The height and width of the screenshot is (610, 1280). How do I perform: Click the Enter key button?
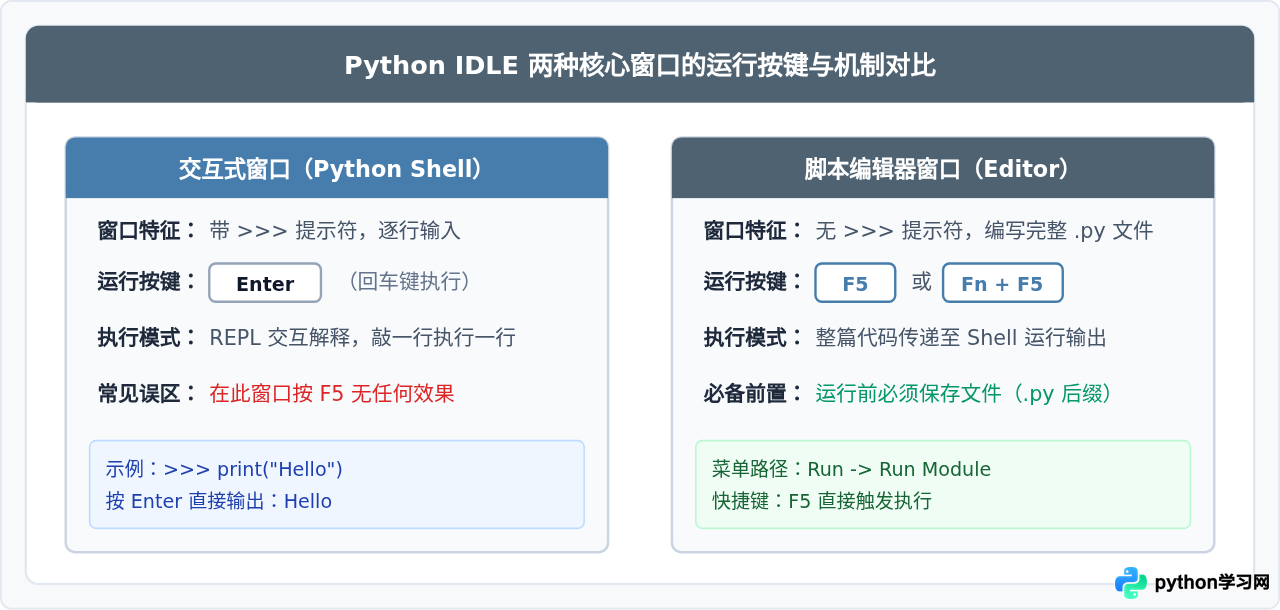click(265, 283)
